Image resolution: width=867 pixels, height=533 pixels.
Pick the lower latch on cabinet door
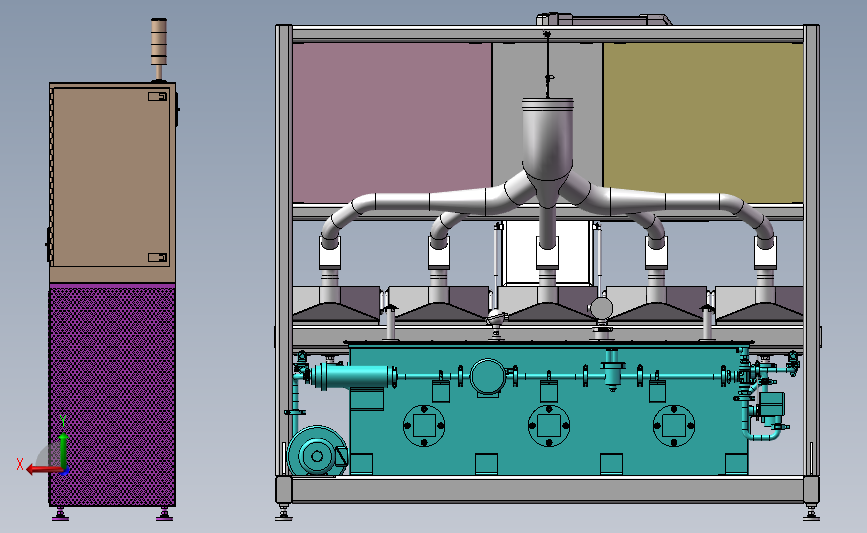coord(158,257)
